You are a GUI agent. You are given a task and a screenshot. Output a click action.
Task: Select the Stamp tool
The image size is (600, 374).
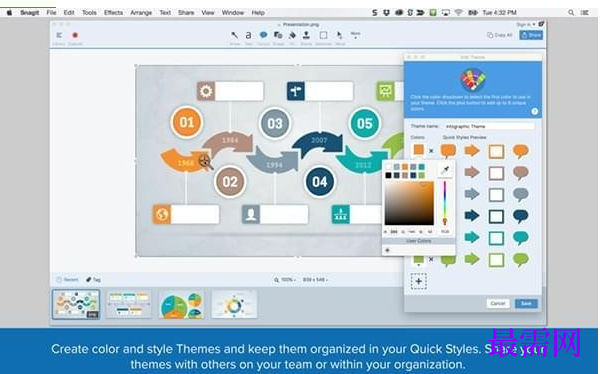point(306,35)
